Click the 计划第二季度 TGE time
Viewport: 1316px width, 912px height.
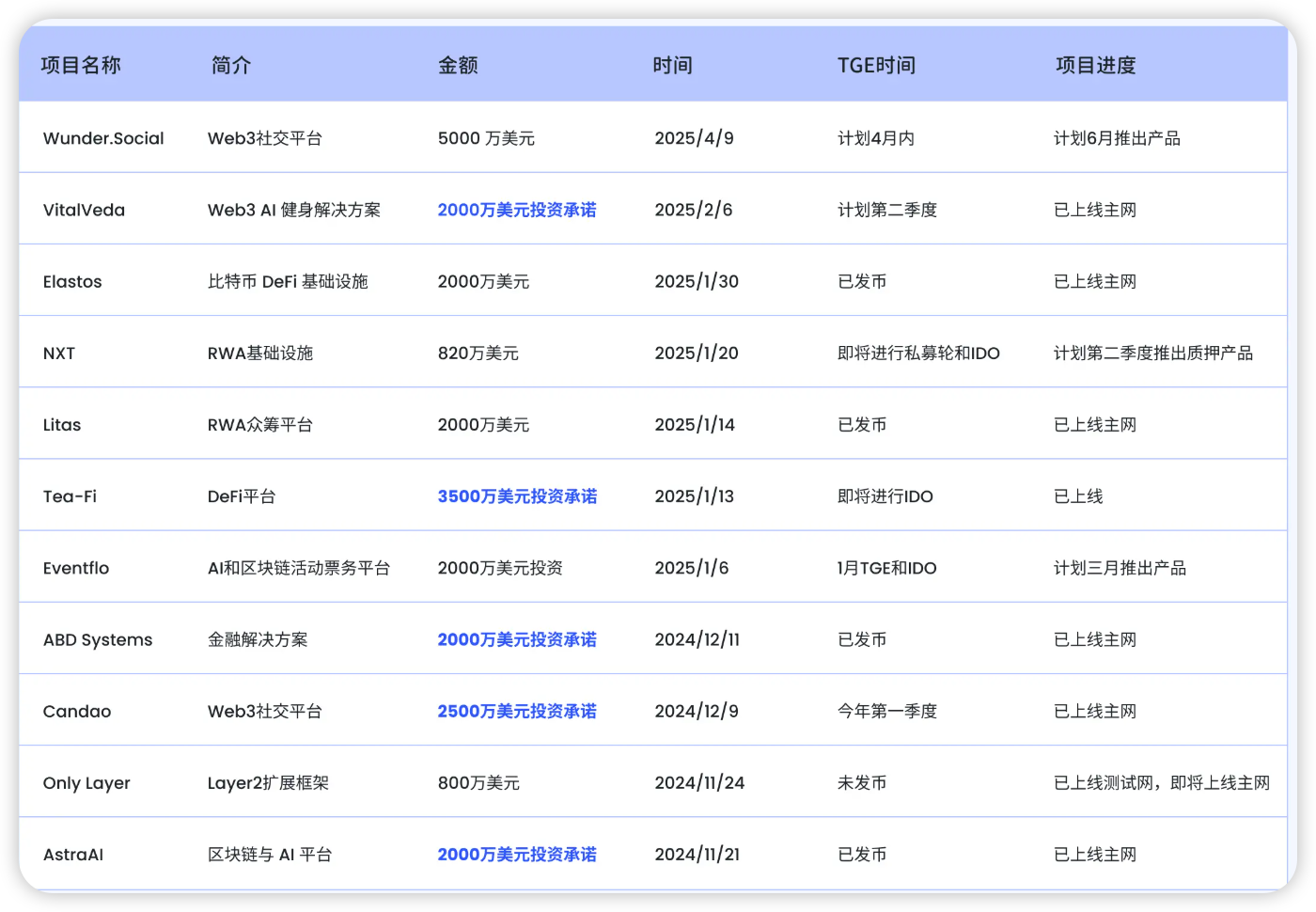(887, 210)
